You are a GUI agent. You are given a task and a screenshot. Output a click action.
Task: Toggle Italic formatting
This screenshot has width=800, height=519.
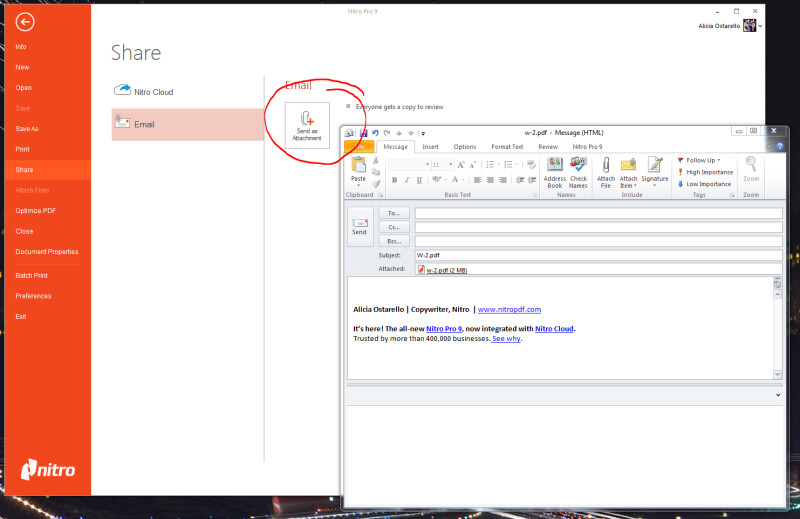[407, 180]
